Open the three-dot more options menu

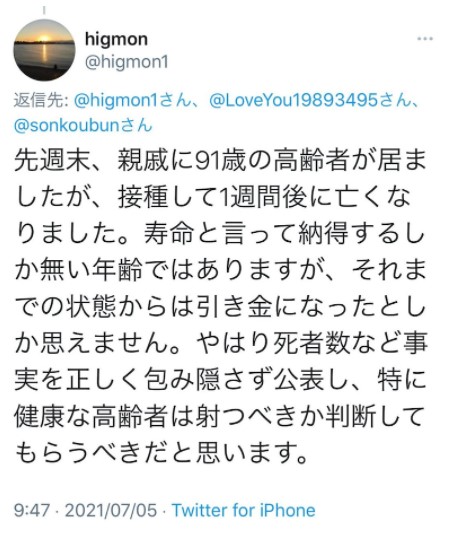(x=425, y=39)
